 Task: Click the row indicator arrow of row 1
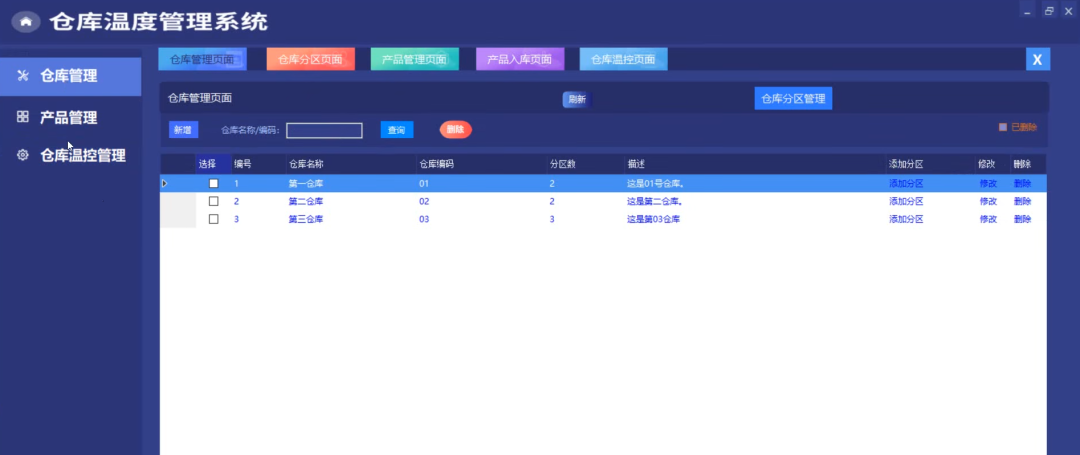tap(165, 183)
